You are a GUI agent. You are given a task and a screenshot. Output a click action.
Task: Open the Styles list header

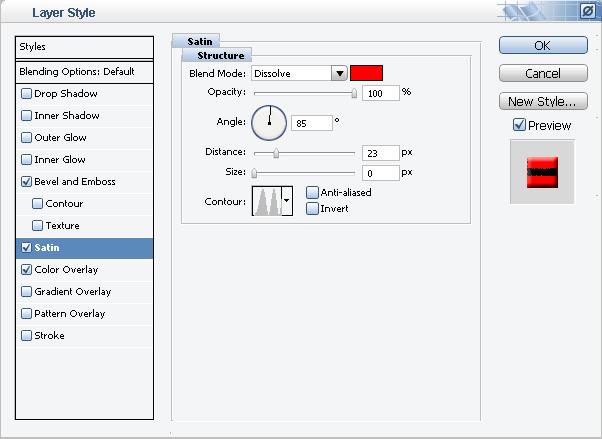pyautogui.click(x=84, y=47)
